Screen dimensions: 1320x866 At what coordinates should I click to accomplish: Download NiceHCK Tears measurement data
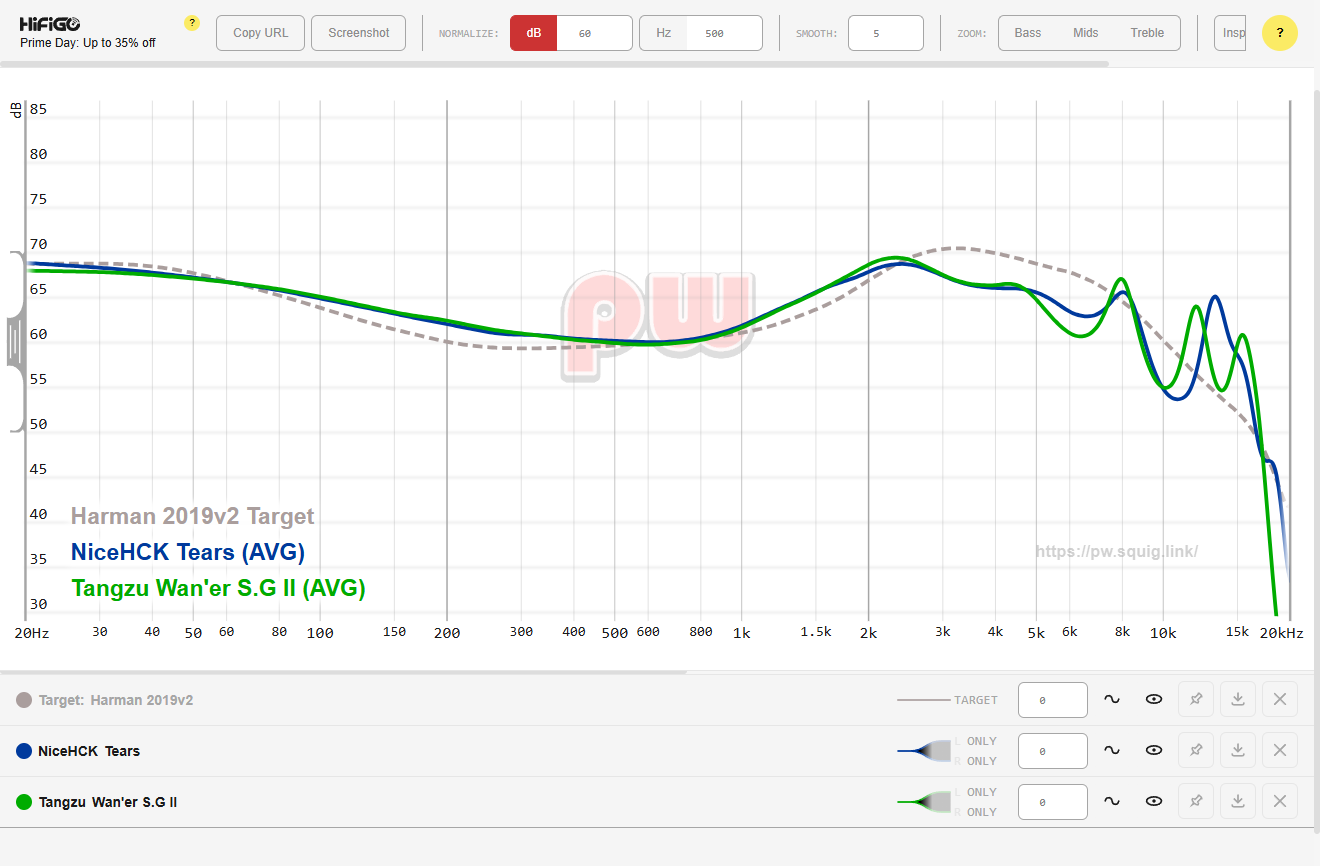click(1238, 751)
